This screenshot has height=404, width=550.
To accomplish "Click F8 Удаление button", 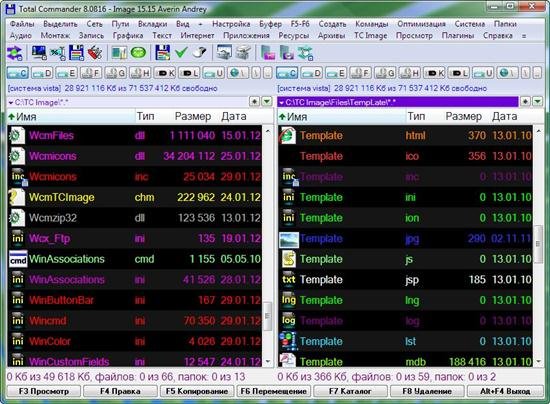I will [427, 391].
